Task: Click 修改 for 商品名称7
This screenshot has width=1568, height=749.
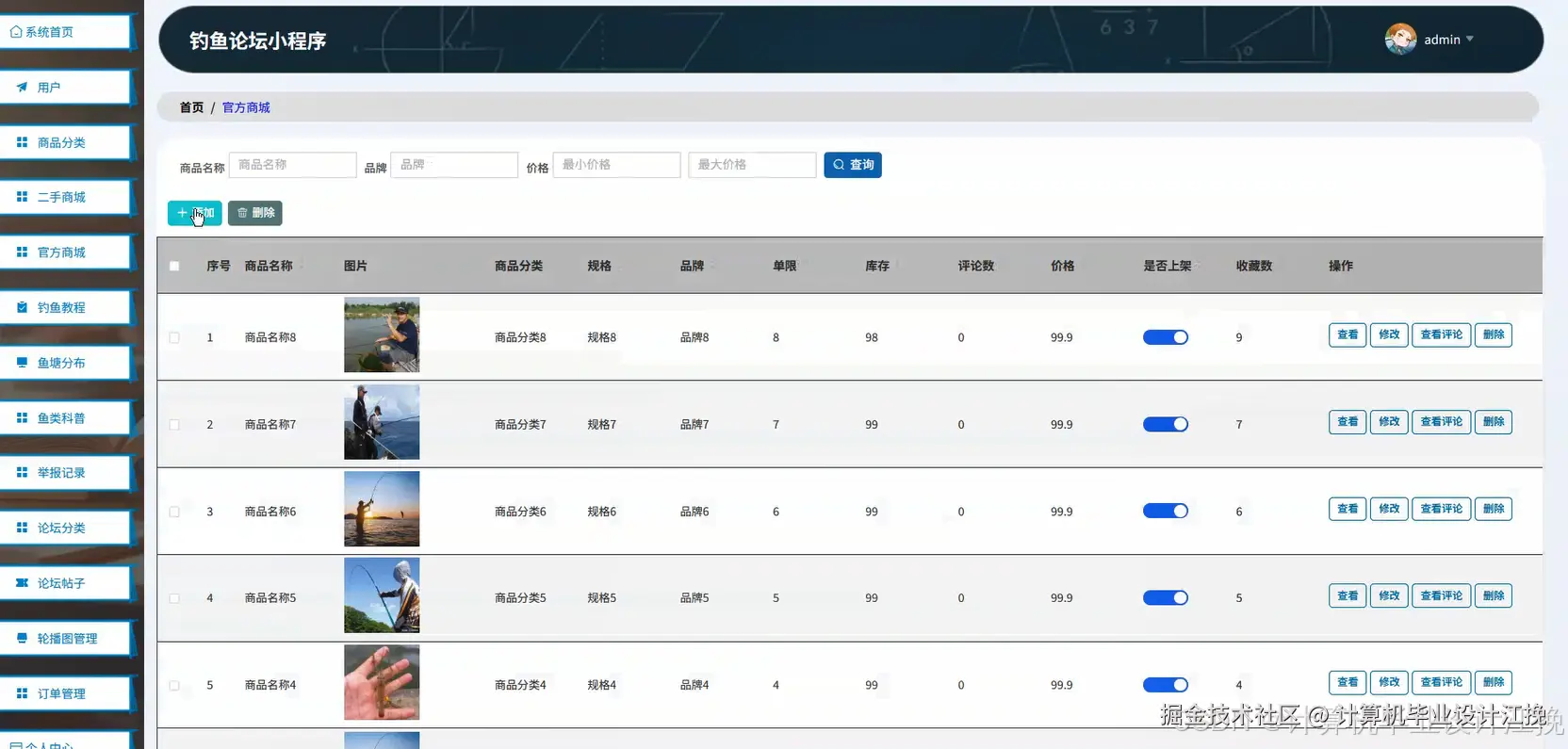Action: (1389, 421)
